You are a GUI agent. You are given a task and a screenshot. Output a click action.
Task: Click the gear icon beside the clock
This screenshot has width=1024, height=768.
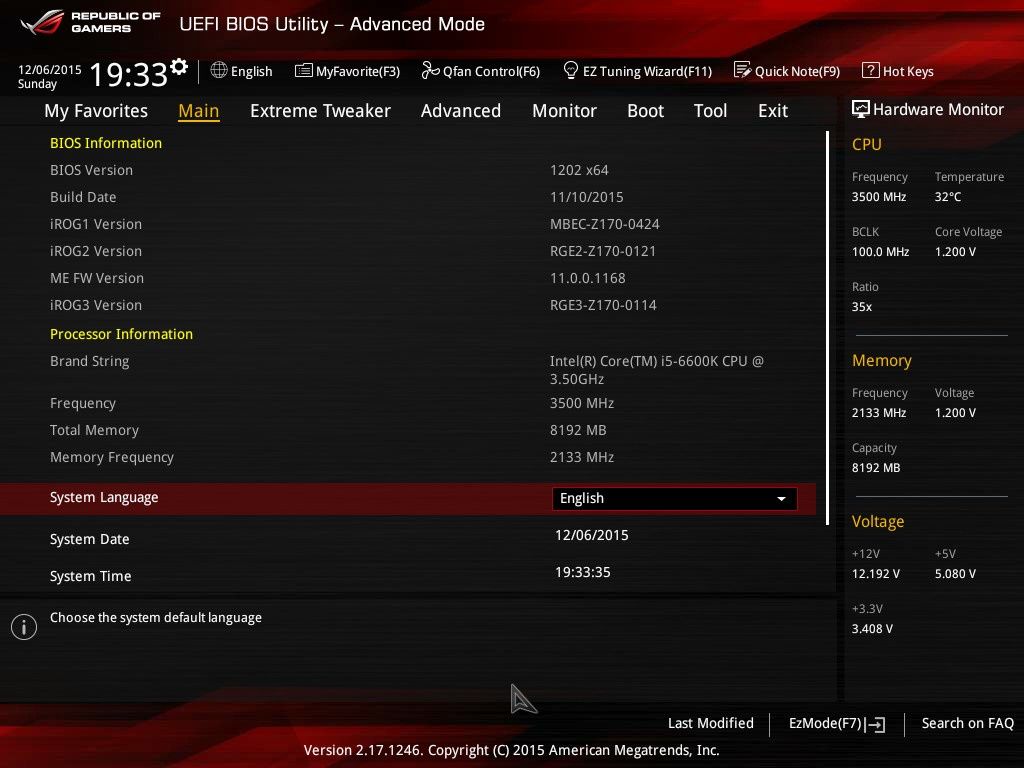[x=179, y=67]
